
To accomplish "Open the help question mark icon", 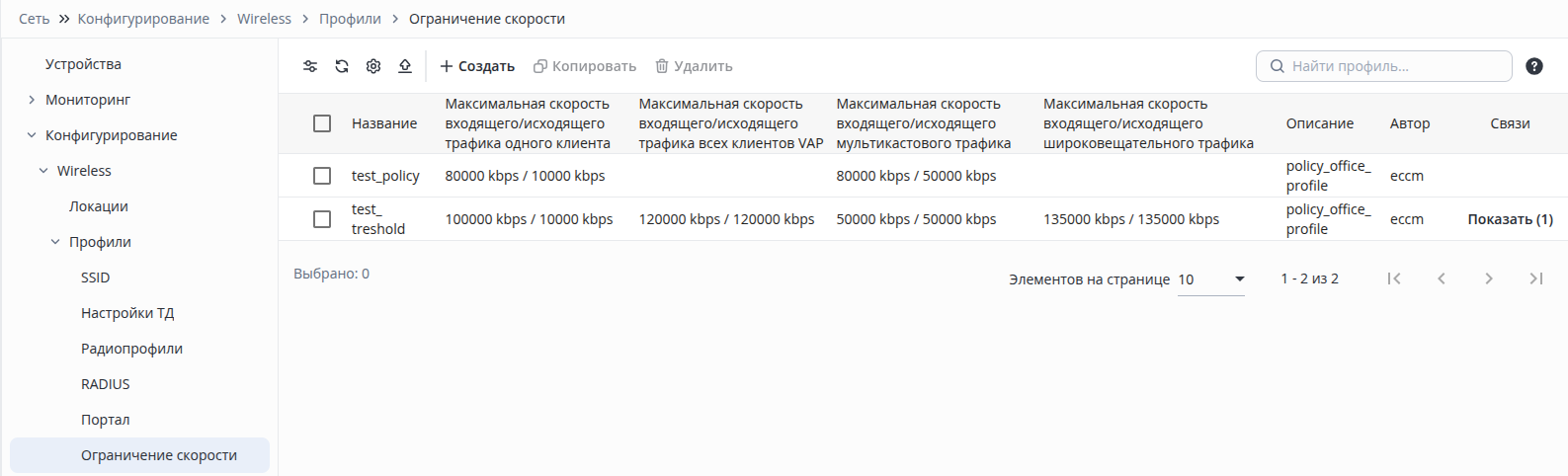I will [1534, 66].
